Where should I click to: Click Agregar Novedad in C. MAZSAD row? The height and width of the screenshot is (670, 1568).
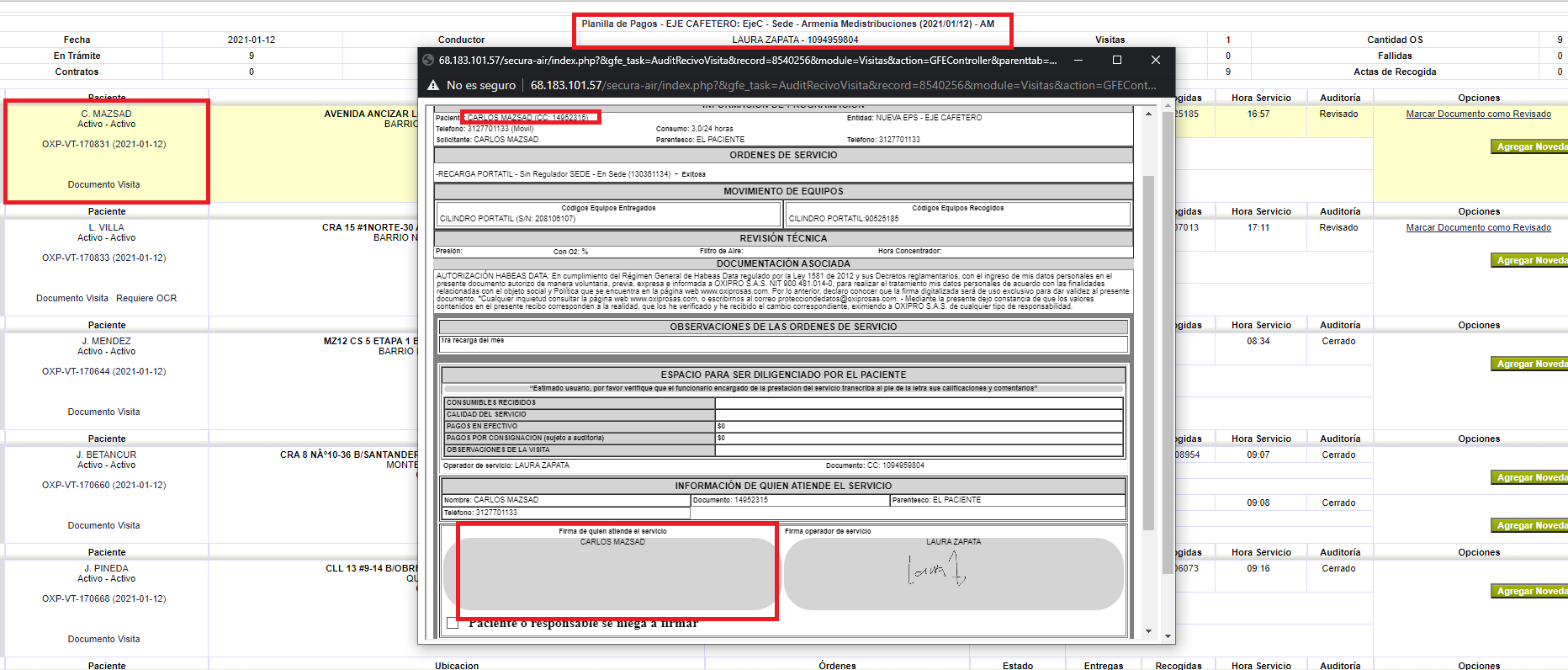1531,146
